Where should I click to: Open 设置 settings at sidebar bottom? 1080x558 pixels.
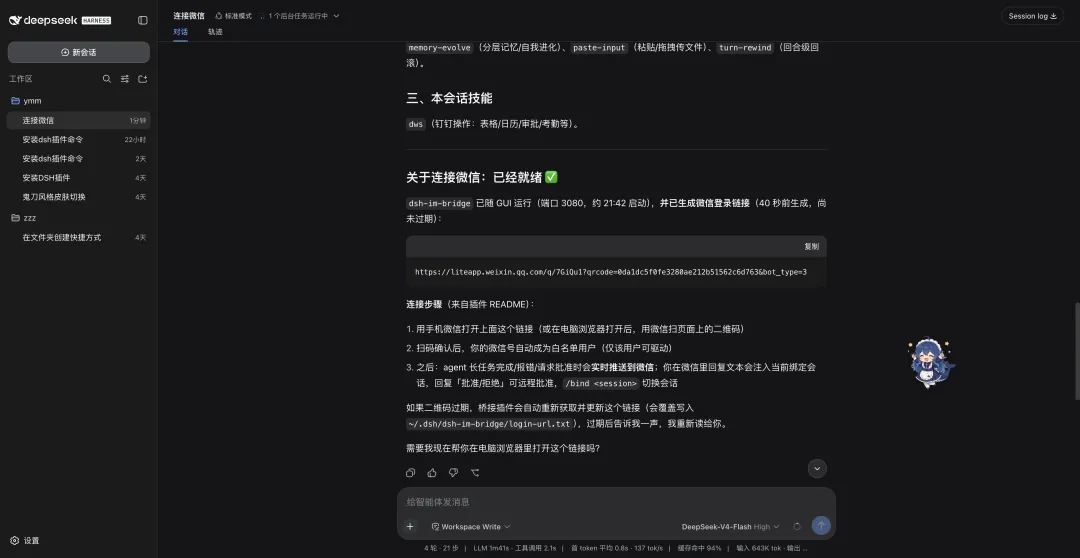[25, 541]
